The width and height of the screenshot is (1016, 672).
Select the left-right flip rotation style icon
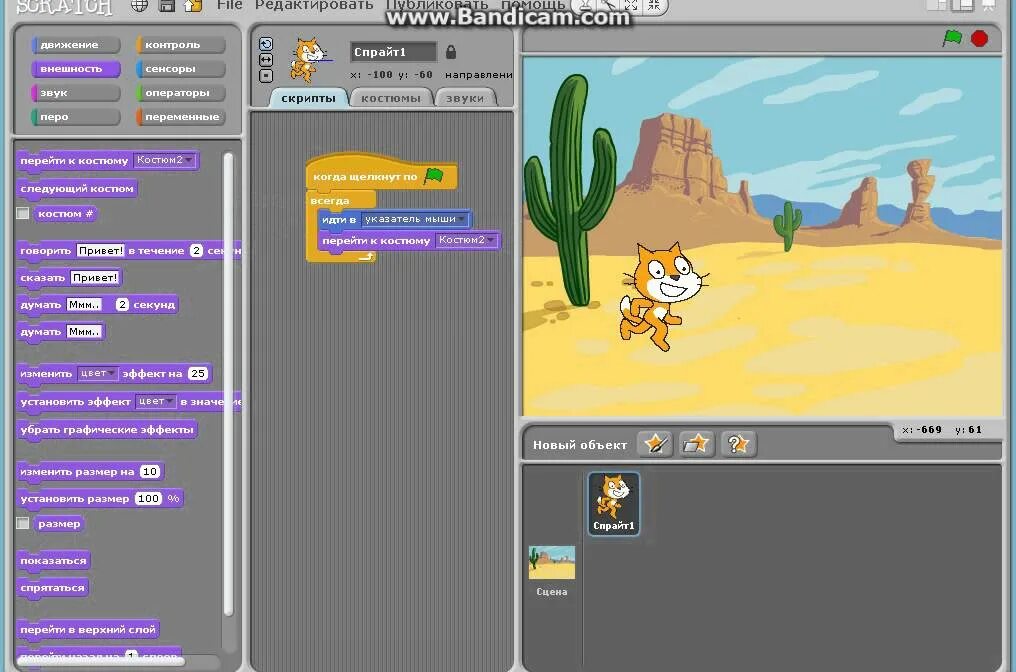(266, 60)
